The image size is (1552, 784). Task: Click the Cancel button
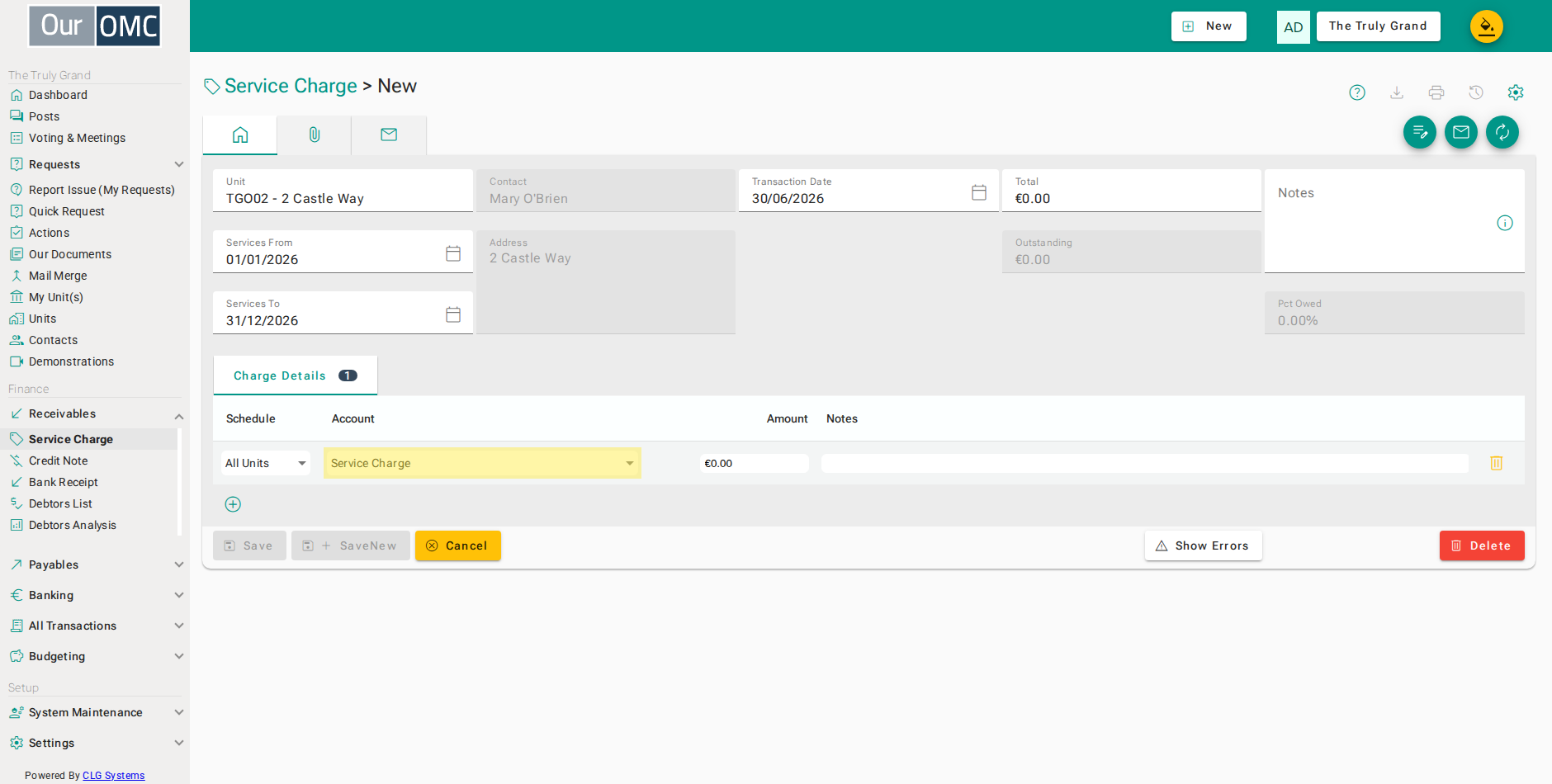[458, 545]
